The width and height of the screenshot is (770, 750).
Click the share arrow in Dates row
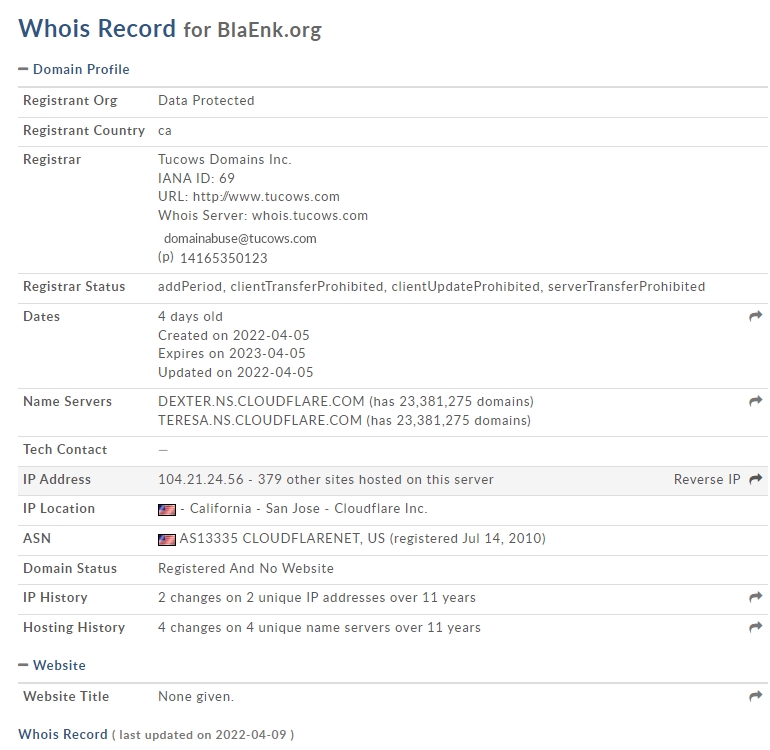(x=755, y=316)
